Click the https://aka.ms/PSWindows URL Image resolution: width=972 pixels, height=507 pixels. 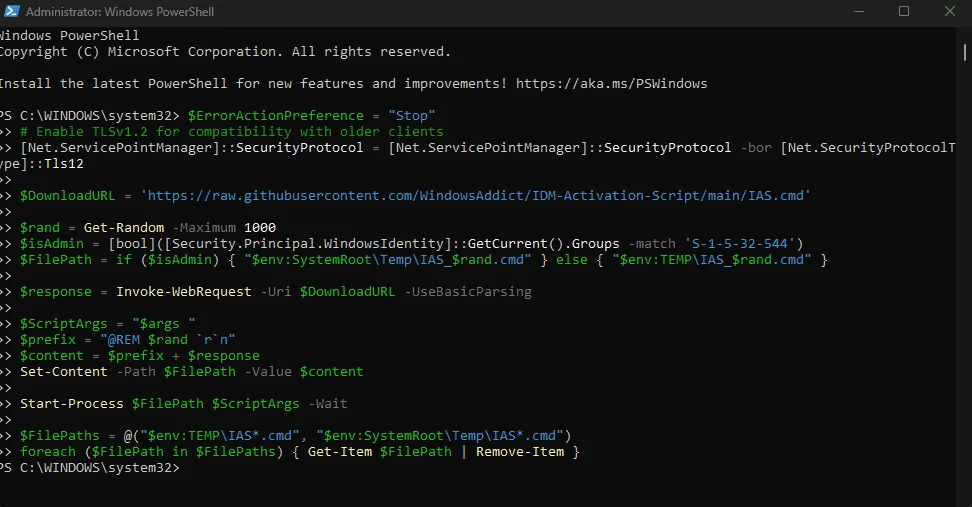coord(611,84)
